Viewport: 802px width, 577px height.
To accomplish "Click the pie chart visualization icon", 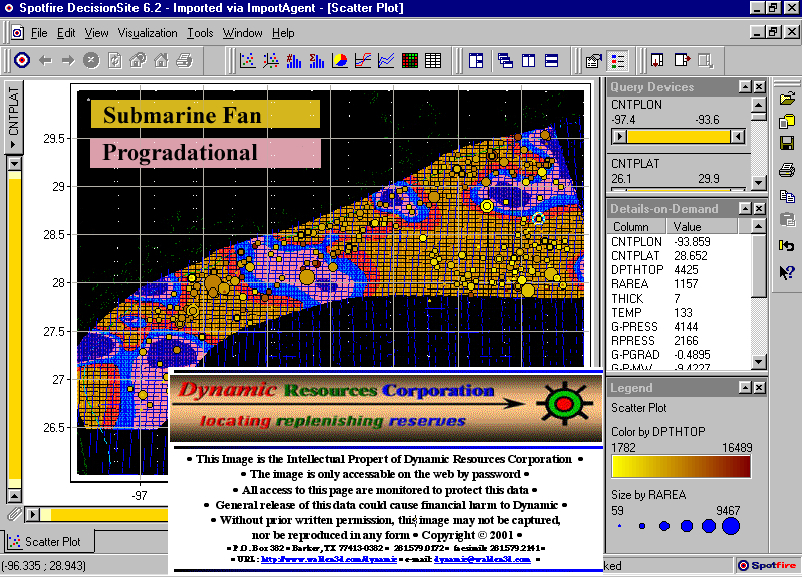I will (340, 61).
